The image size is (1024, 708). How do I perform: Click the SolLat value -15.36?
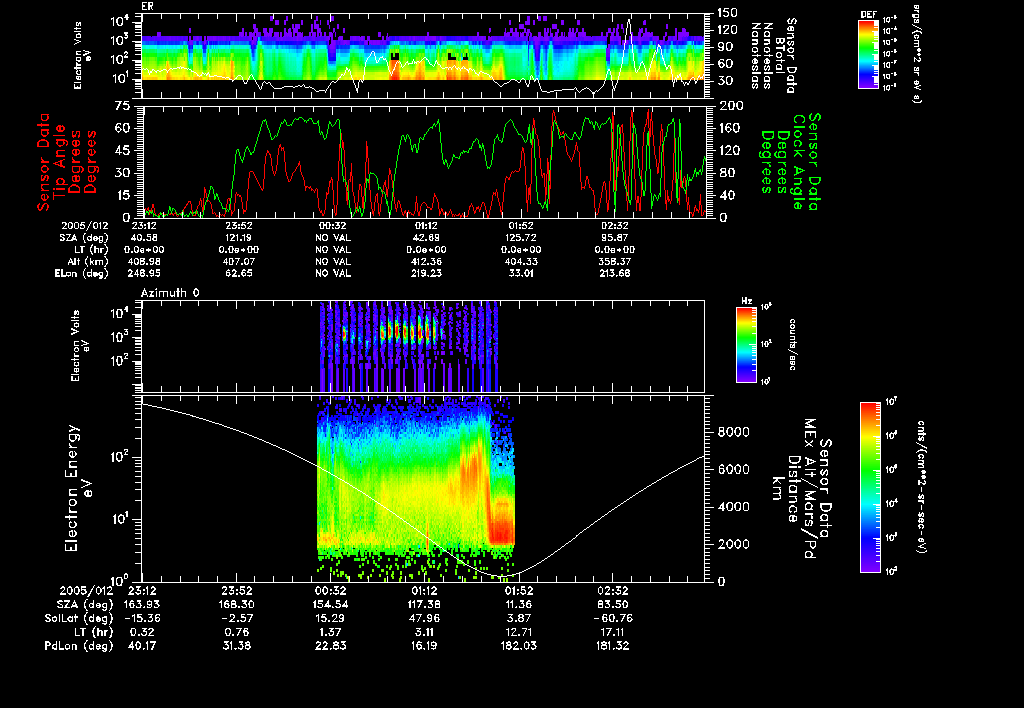tap(140, 618)
